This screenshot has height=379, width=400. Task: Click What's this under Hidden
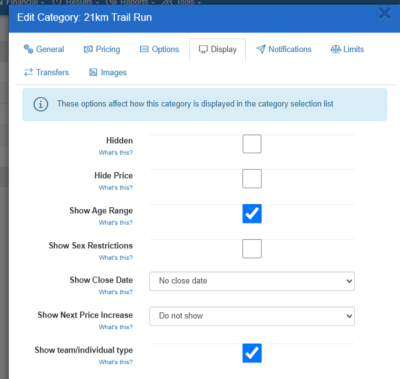116,153
